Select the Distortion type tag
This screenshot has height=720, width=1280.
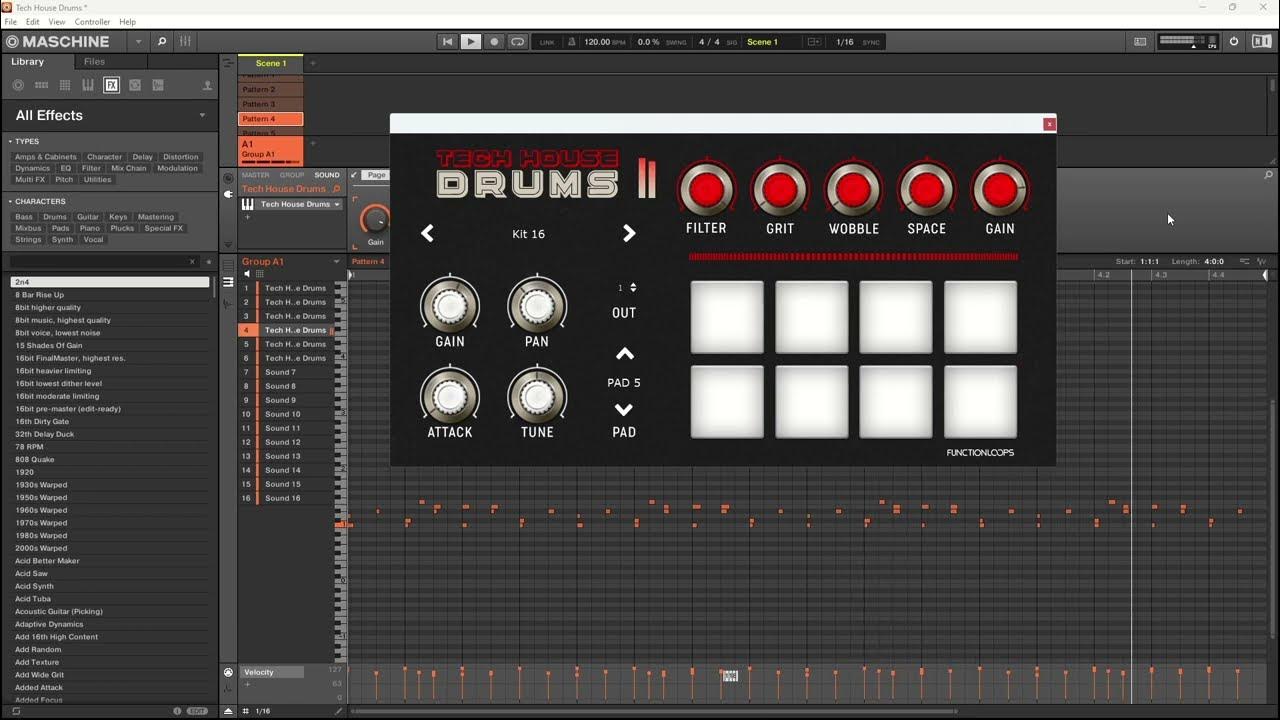180,157
